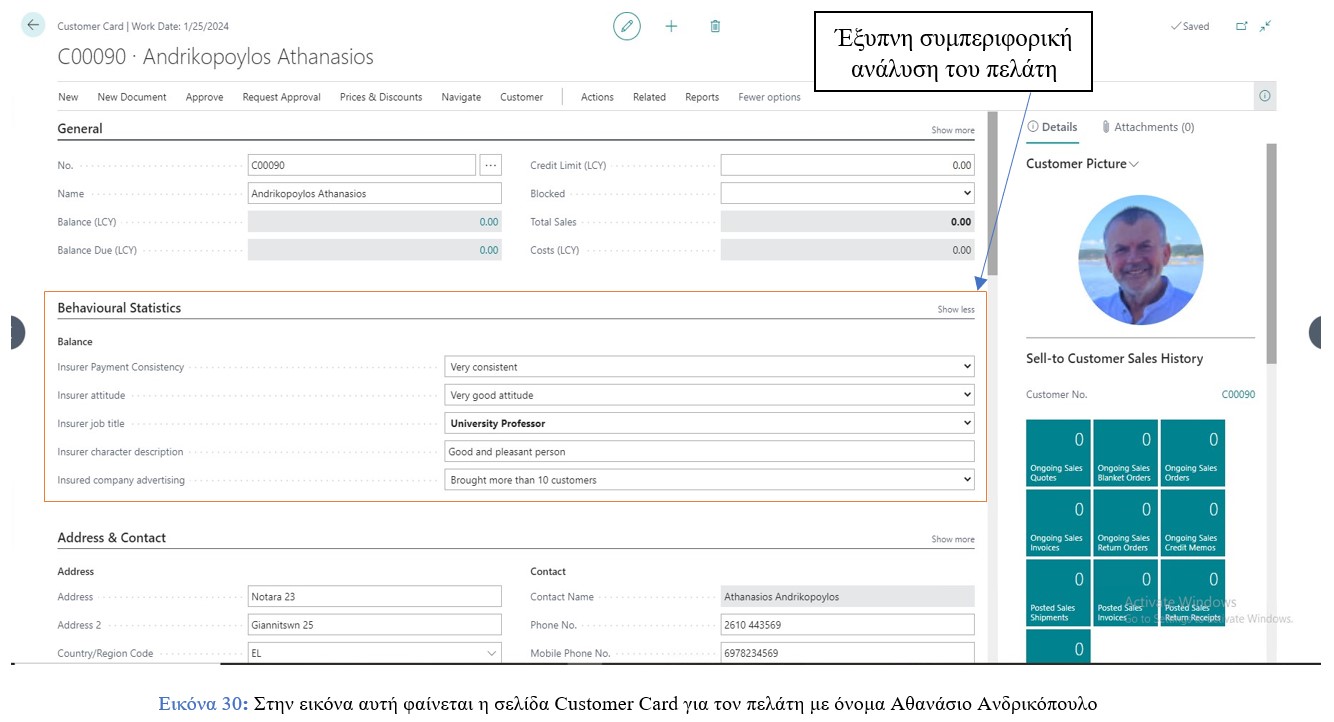Screen dimensions: 1334x722
Task: Click the Insurer character description field
Action: (x=709, y=452)
